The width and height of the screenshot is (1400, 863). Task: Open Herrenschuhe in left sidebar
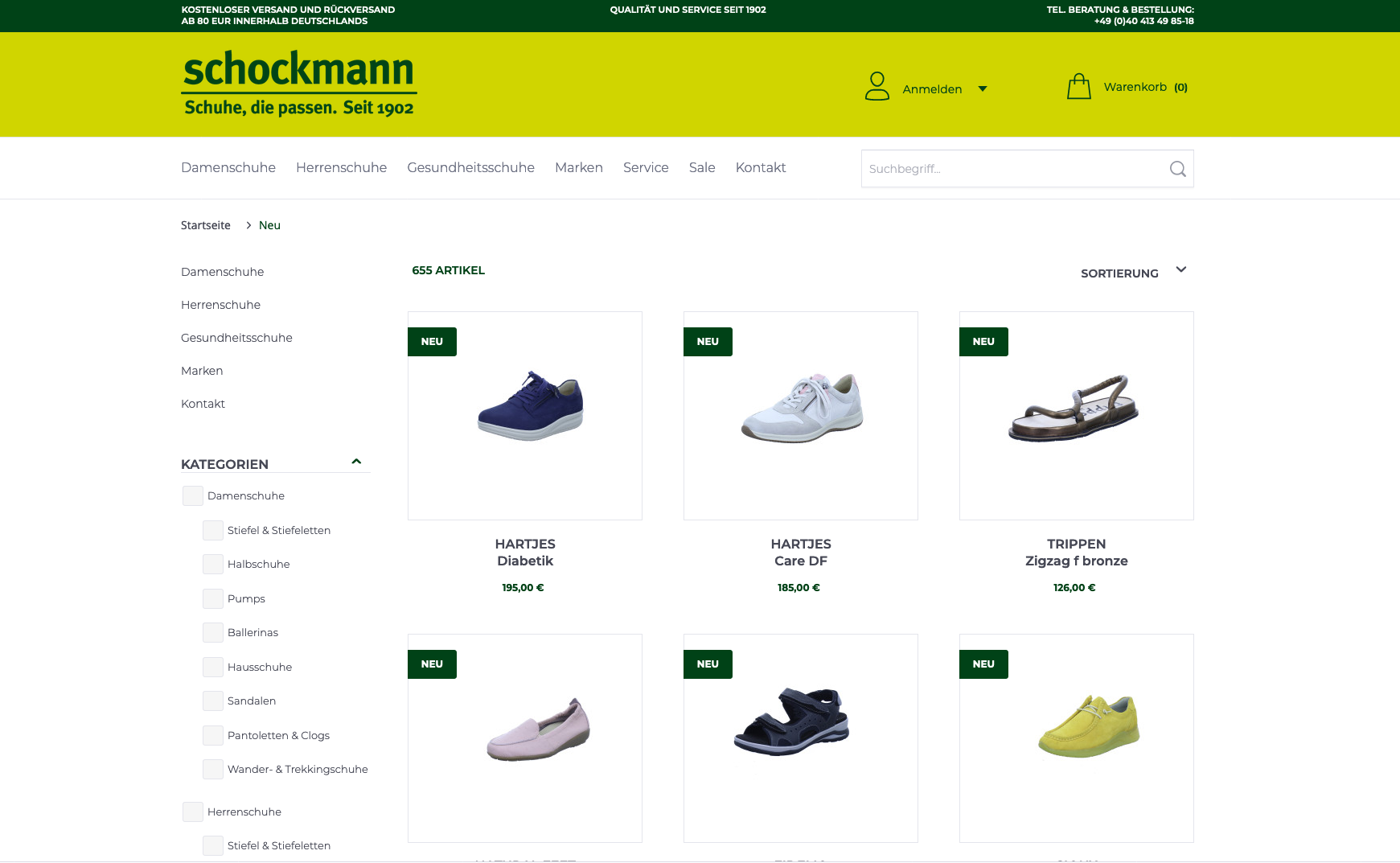[x=220, y=305]
